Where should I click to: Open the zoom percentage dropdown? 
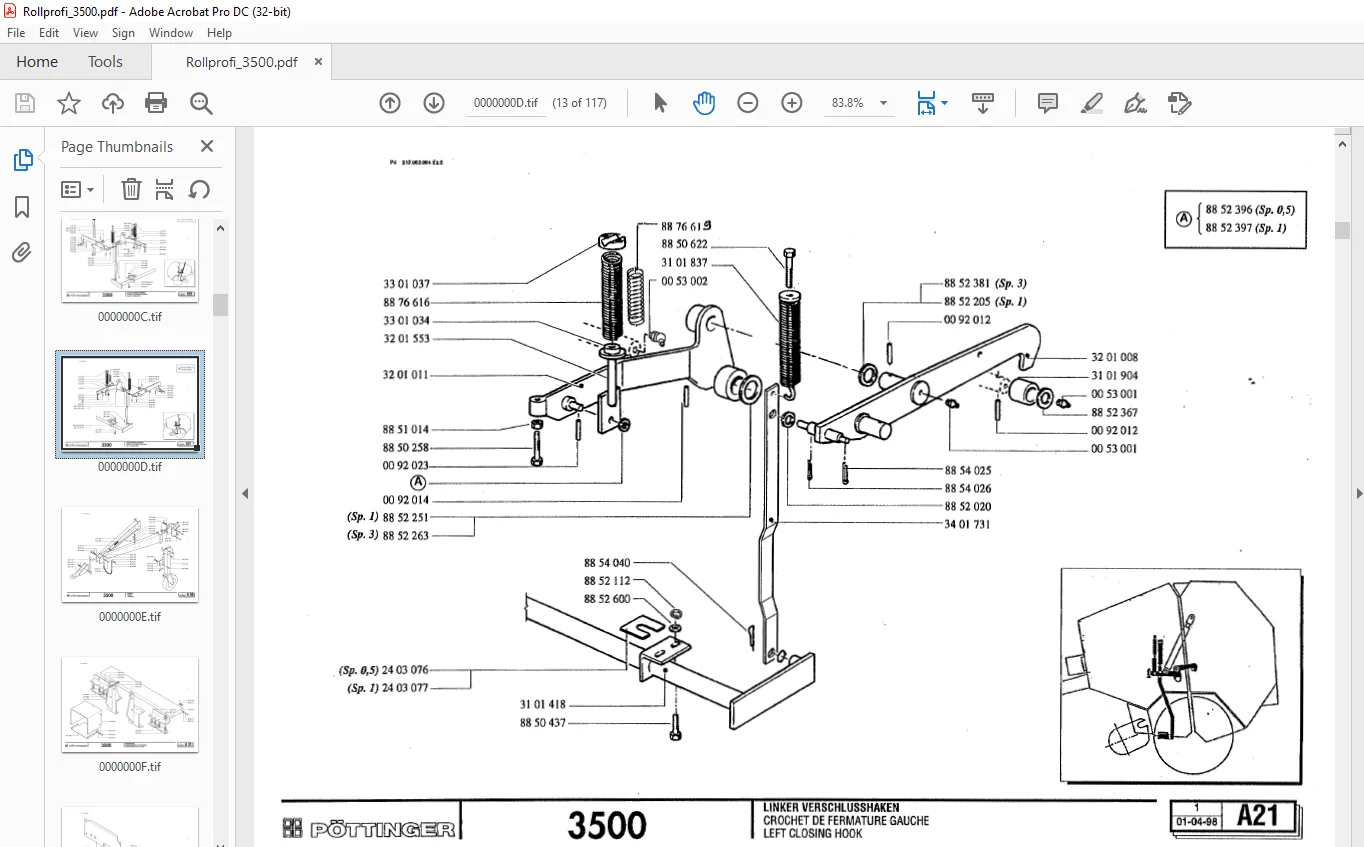pyautogui.click(x=883, y=103)
